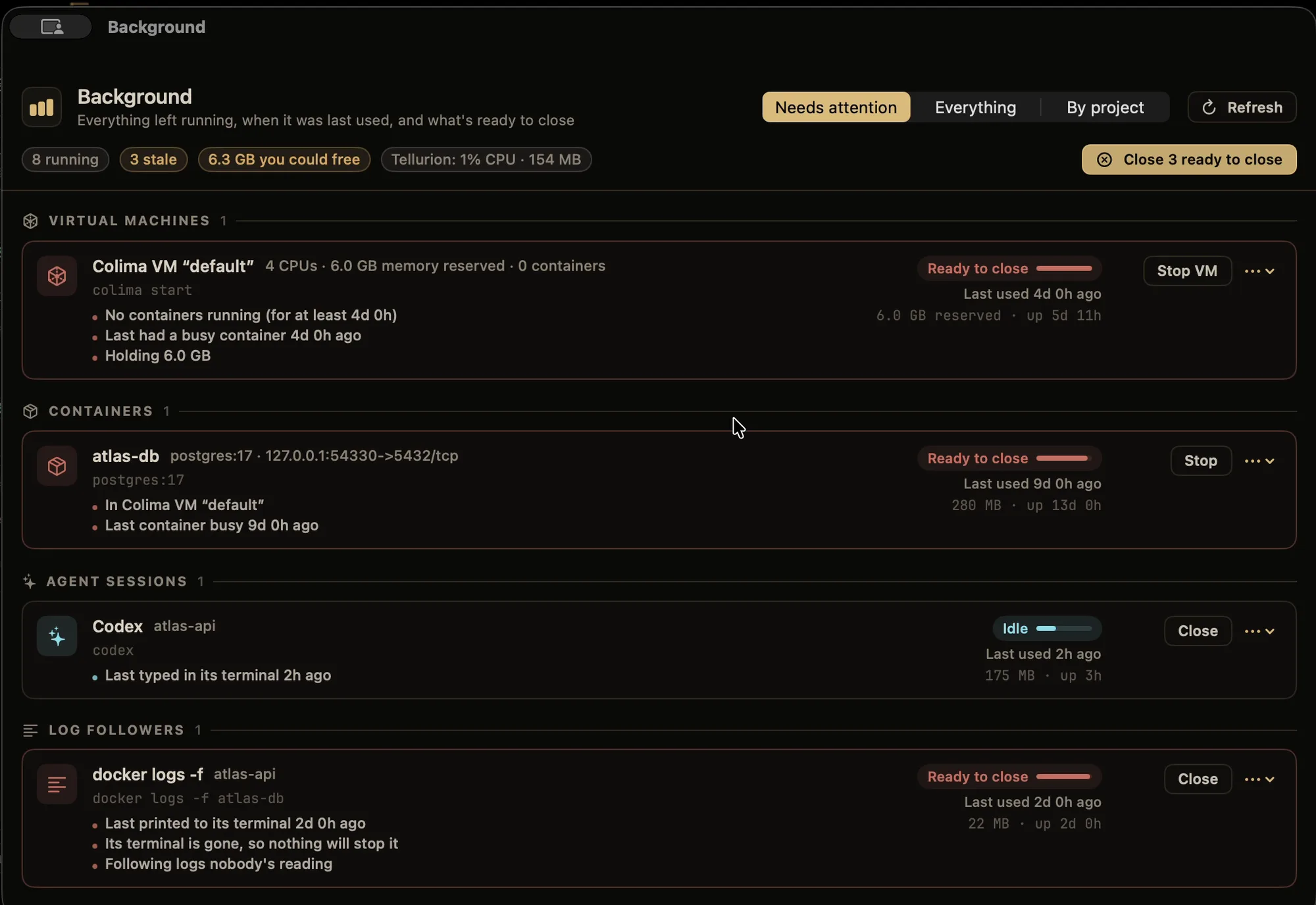Click the Tellurion CPU and memory pill
The height and width of the screenshot is (905, 1316).
click(486, 160)
